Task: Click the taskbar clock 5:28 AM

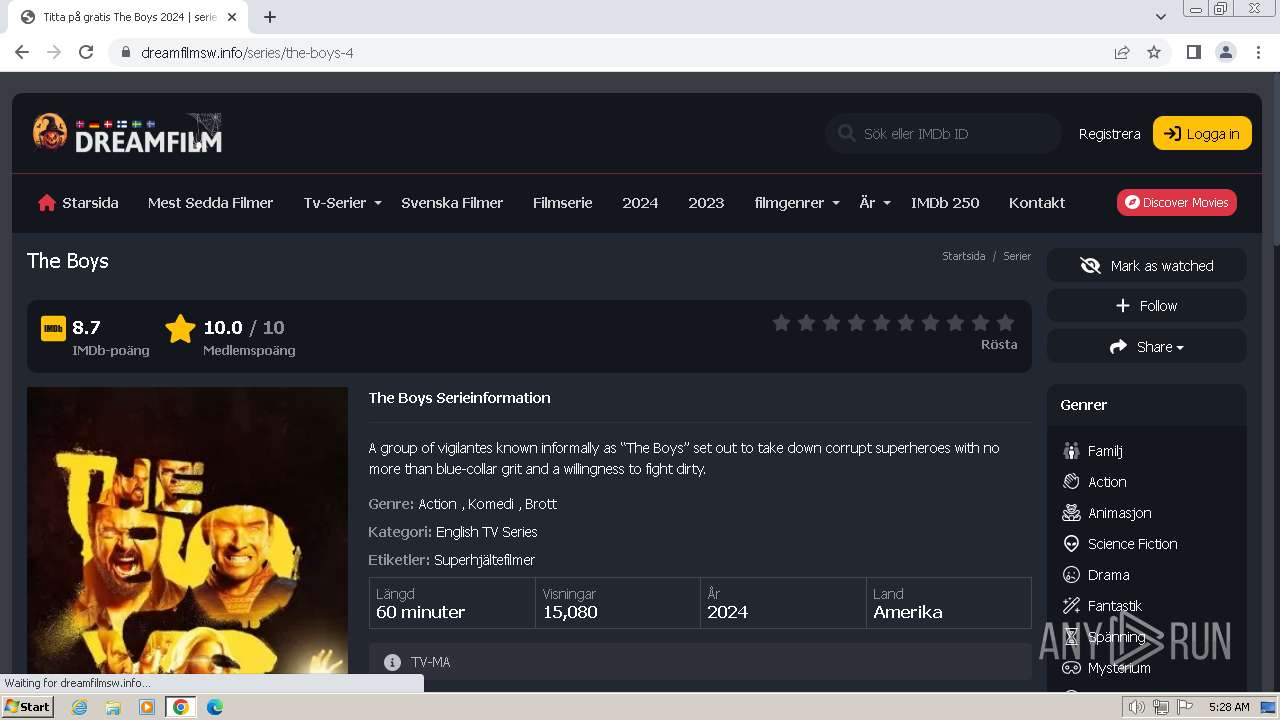Action: click(x=1229, y=707)
